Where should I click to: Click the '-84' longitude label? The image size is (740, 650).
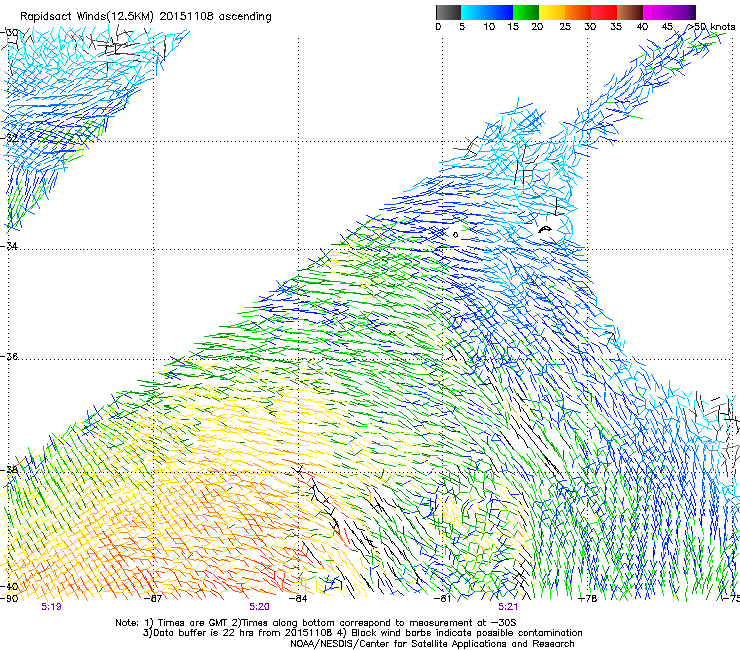pyautogui.click(x=298, y=599)
